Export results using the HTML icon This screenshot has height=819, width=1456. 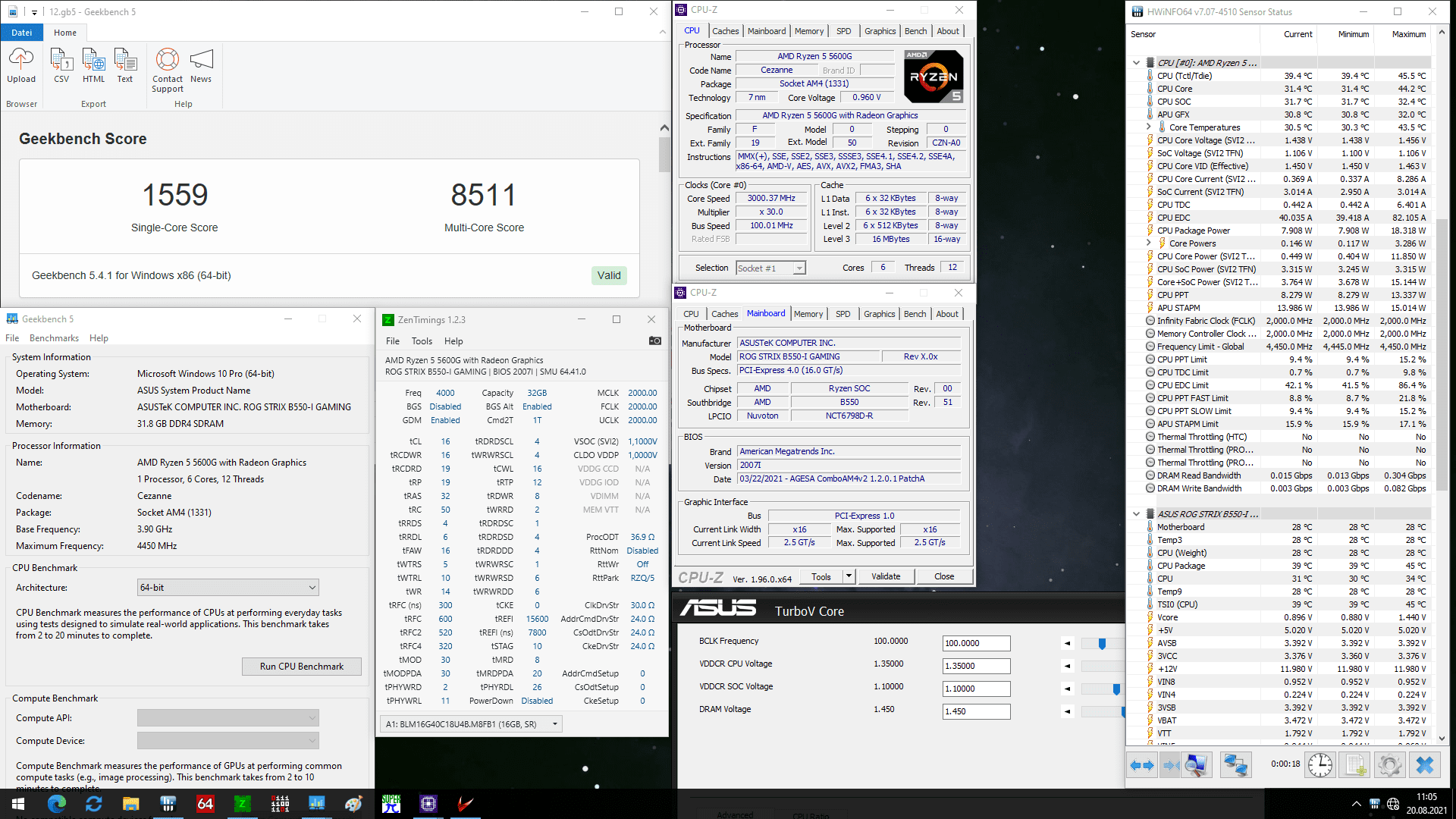(x=93, y=60)
